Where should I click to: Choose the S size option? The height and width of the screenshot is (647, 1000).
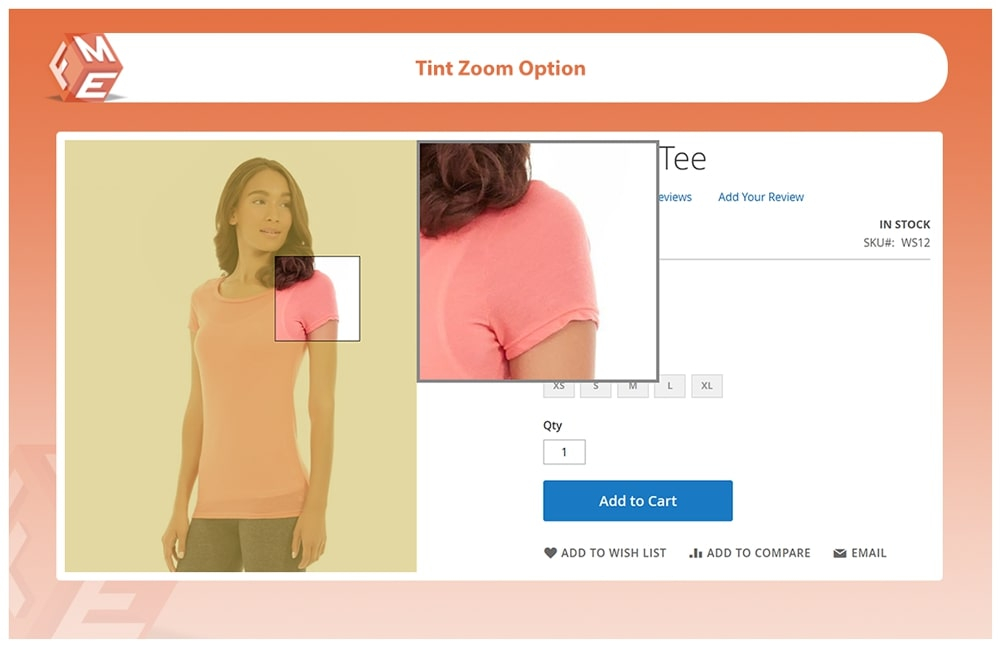596,389
